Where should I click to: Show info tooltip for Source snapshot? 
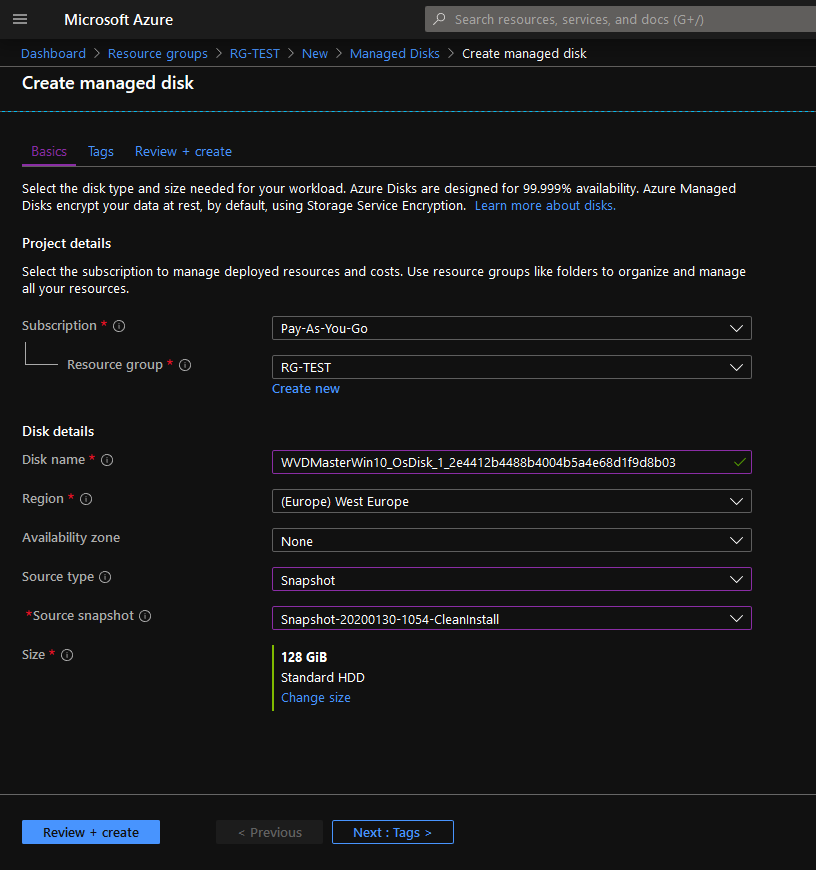pyautogui.click(x=145, y=616)
